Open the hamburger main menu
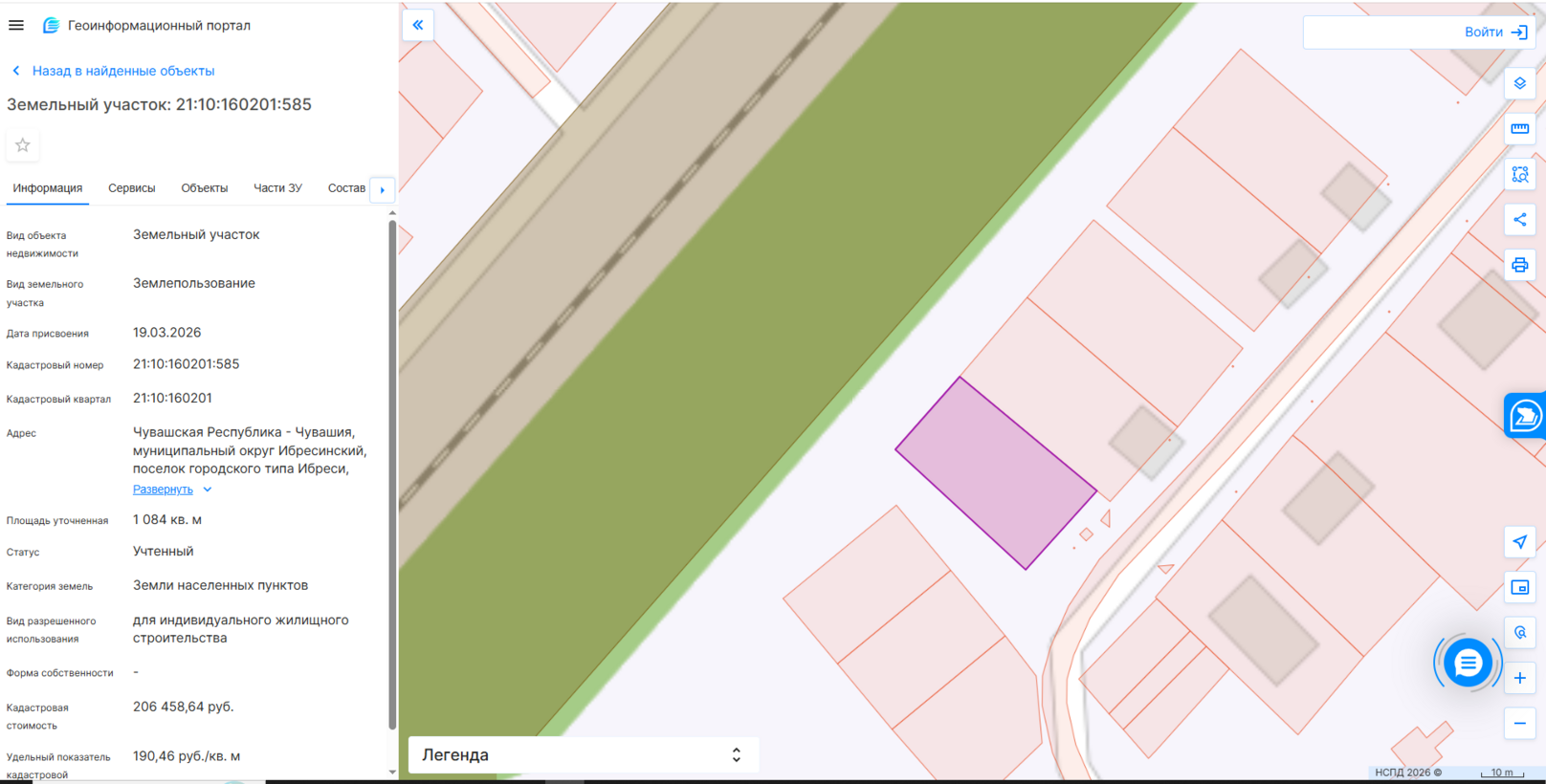The width and height of the screenshot is (1546, 784). [16, 25]
